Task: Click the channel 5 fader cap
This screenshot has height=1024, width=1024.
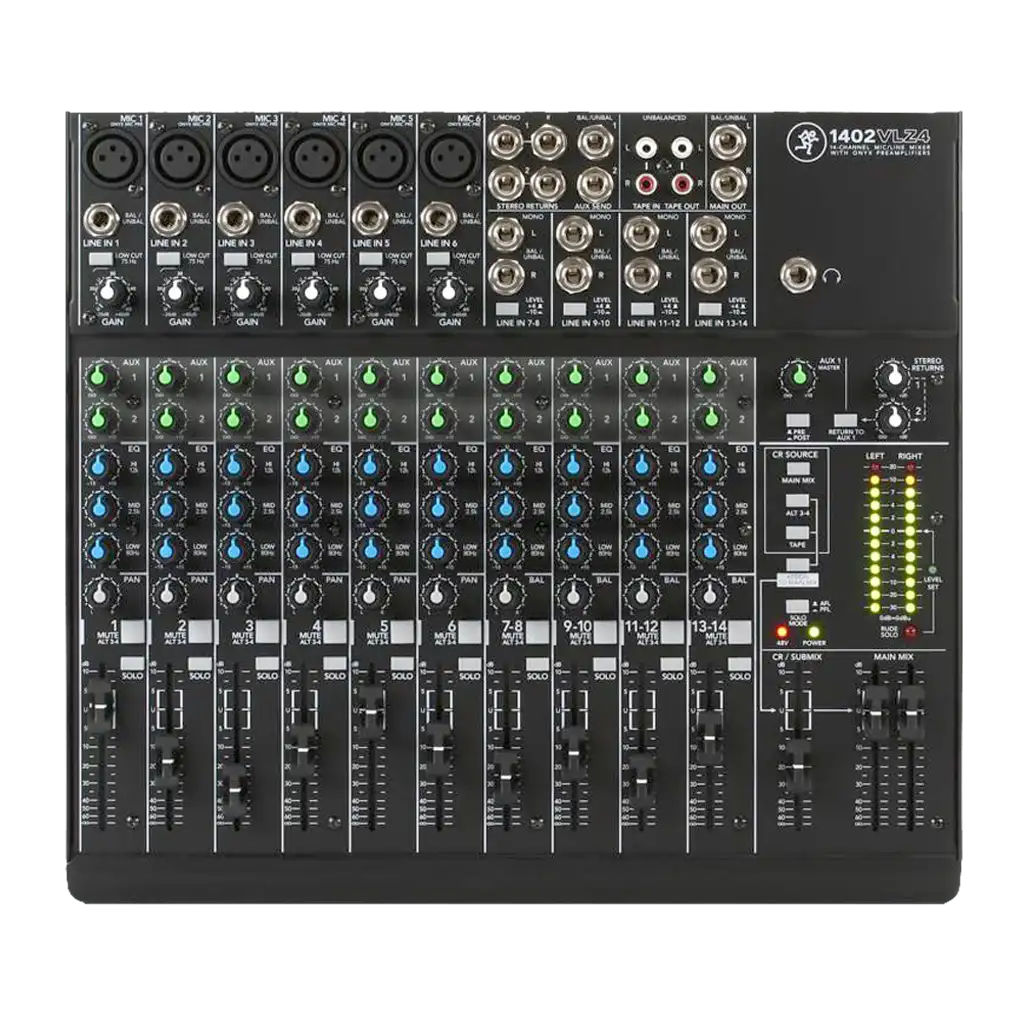Action: pos(370,711)
